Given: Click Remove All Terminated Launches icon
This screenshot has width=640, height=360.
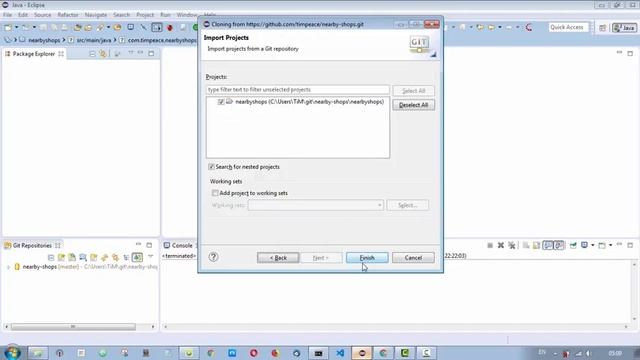Looking at the screenshot, I should (x=511, y=245).
